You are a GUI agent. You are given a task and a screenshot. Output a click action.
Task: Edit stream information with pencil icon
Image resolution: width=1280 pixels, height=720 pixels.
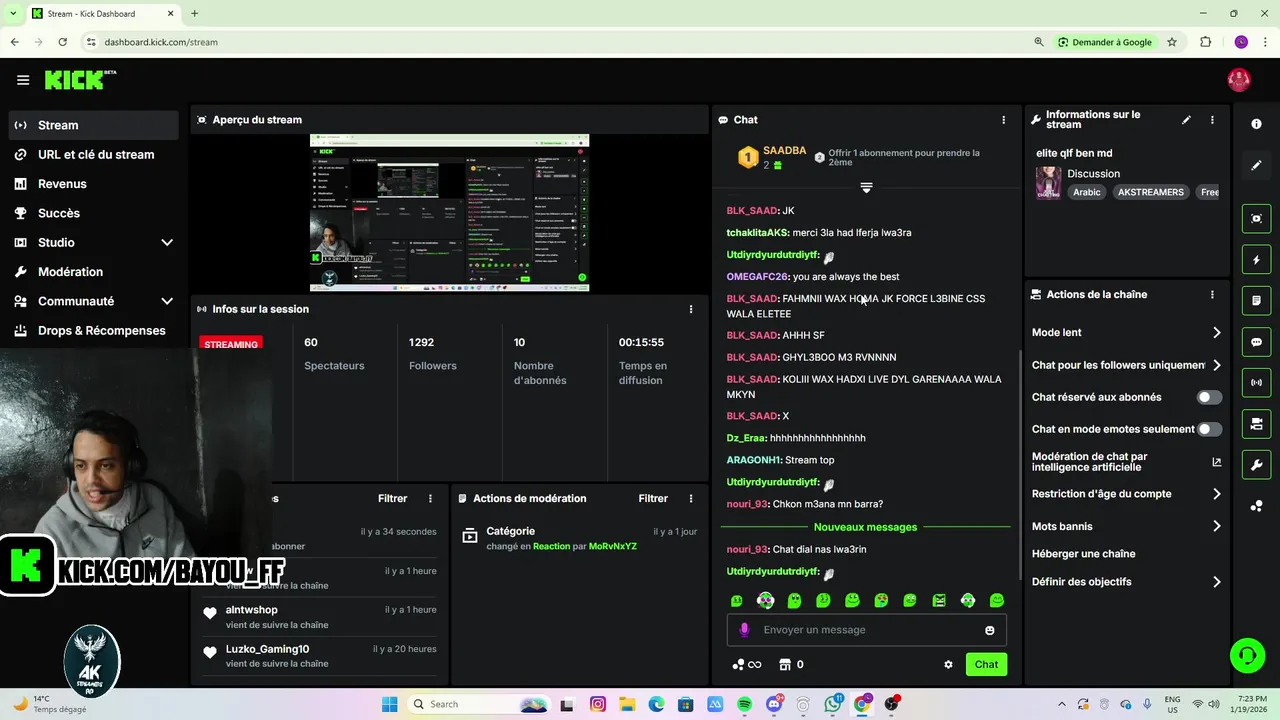pos(1186,120)
